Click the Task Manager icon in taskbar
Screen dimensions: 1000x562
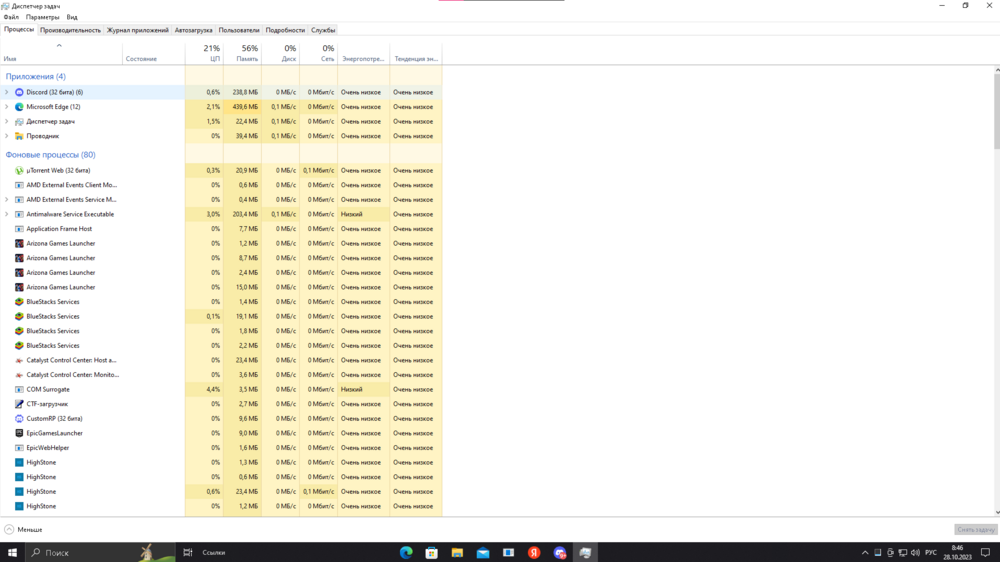pos(585,552)
